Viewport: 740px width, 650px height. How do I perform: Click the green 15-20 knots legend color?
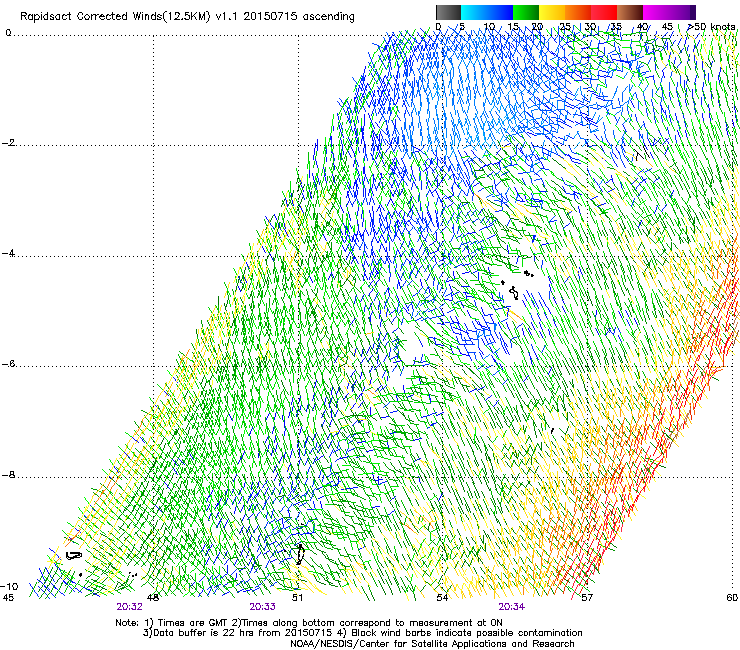tap(526, 12)
